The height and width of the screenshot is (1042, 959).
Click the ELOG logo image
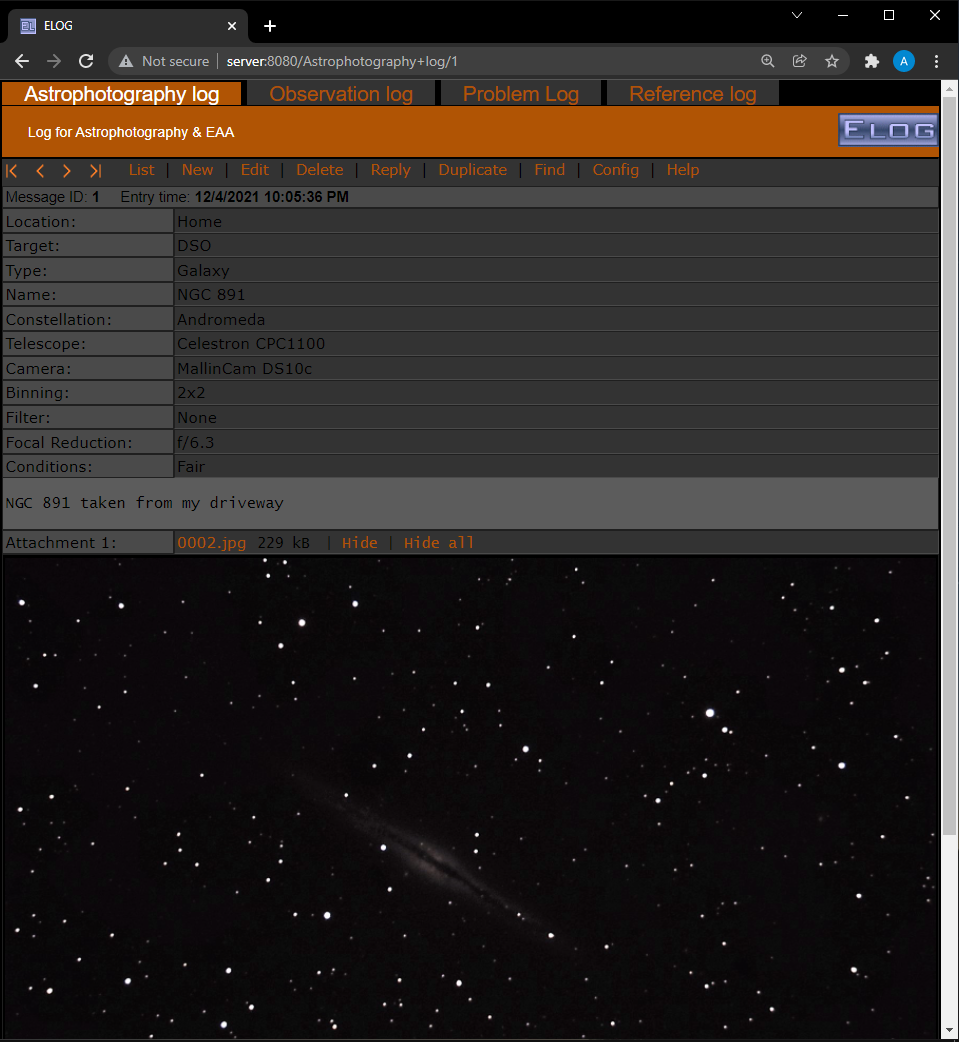pos(888,130)
